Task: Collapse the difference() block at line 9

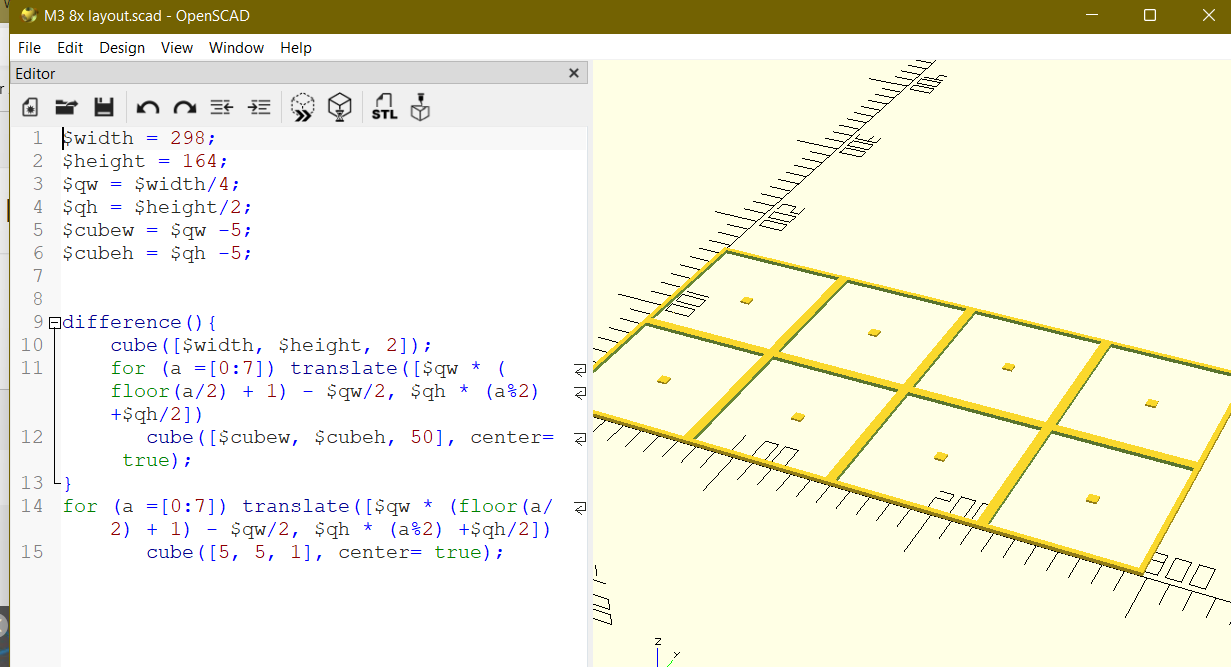Action: click(54, 322)
